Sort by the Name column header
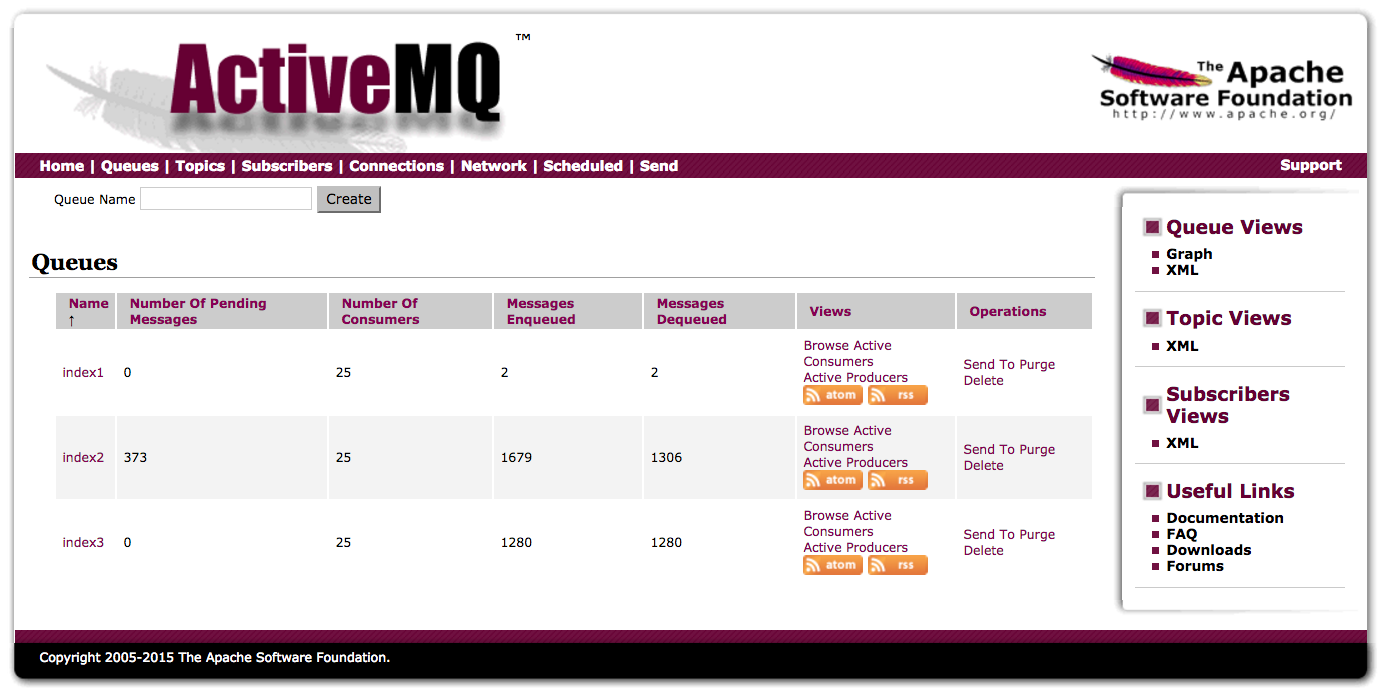Screen dimensions: 1382x693 point(89,303)
